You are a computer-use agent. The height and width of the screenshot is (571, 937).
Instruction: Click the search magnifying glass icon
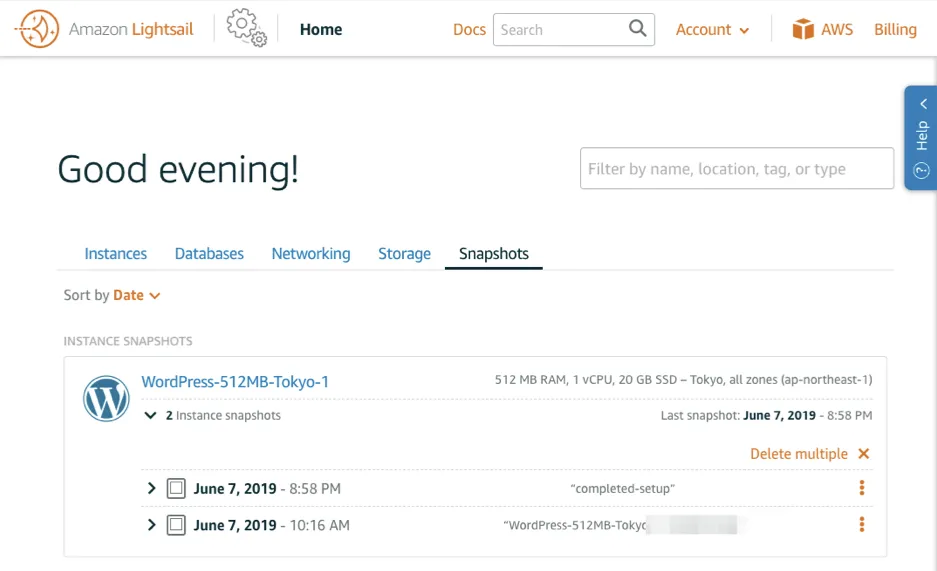[x=638, y=29]
